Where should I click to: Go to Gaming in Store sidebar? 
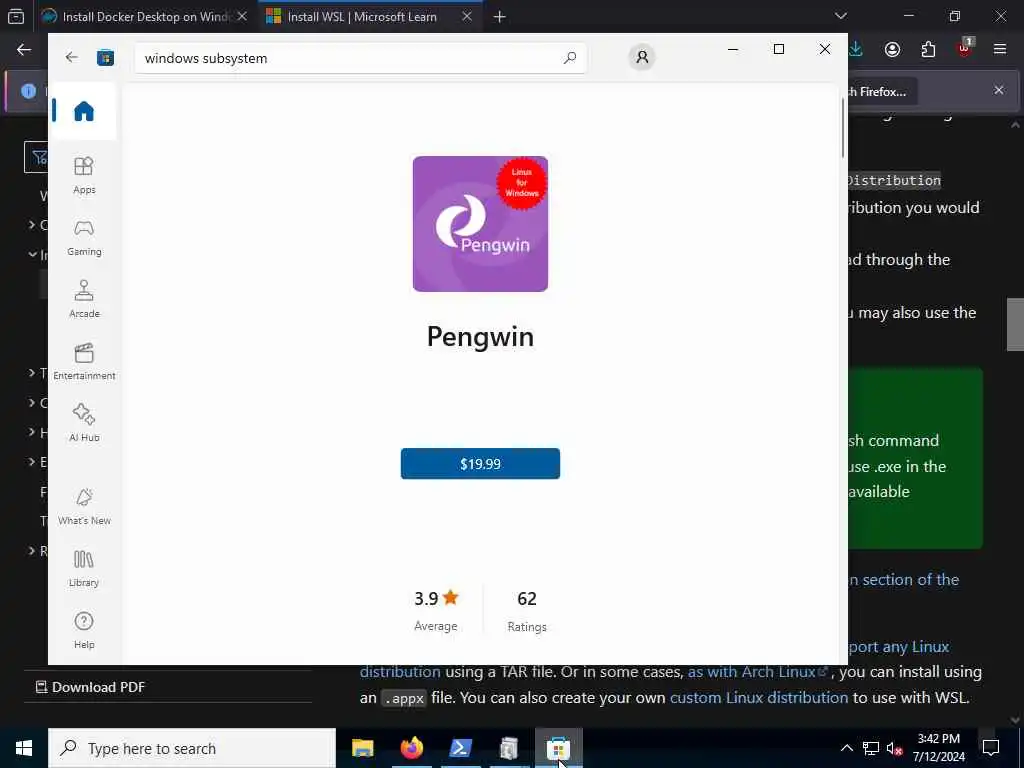tap(84, 238)
